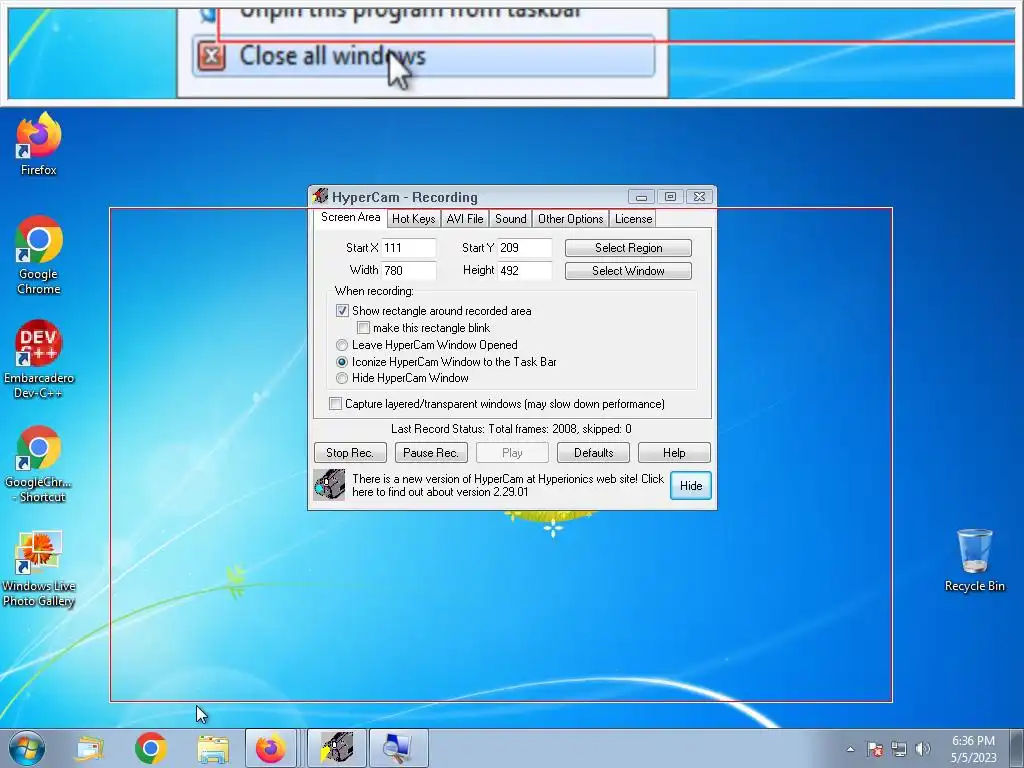Open the magnifier program in taskbar
This screenshot has height=768, width=1024.
click(x=398, y=748)
